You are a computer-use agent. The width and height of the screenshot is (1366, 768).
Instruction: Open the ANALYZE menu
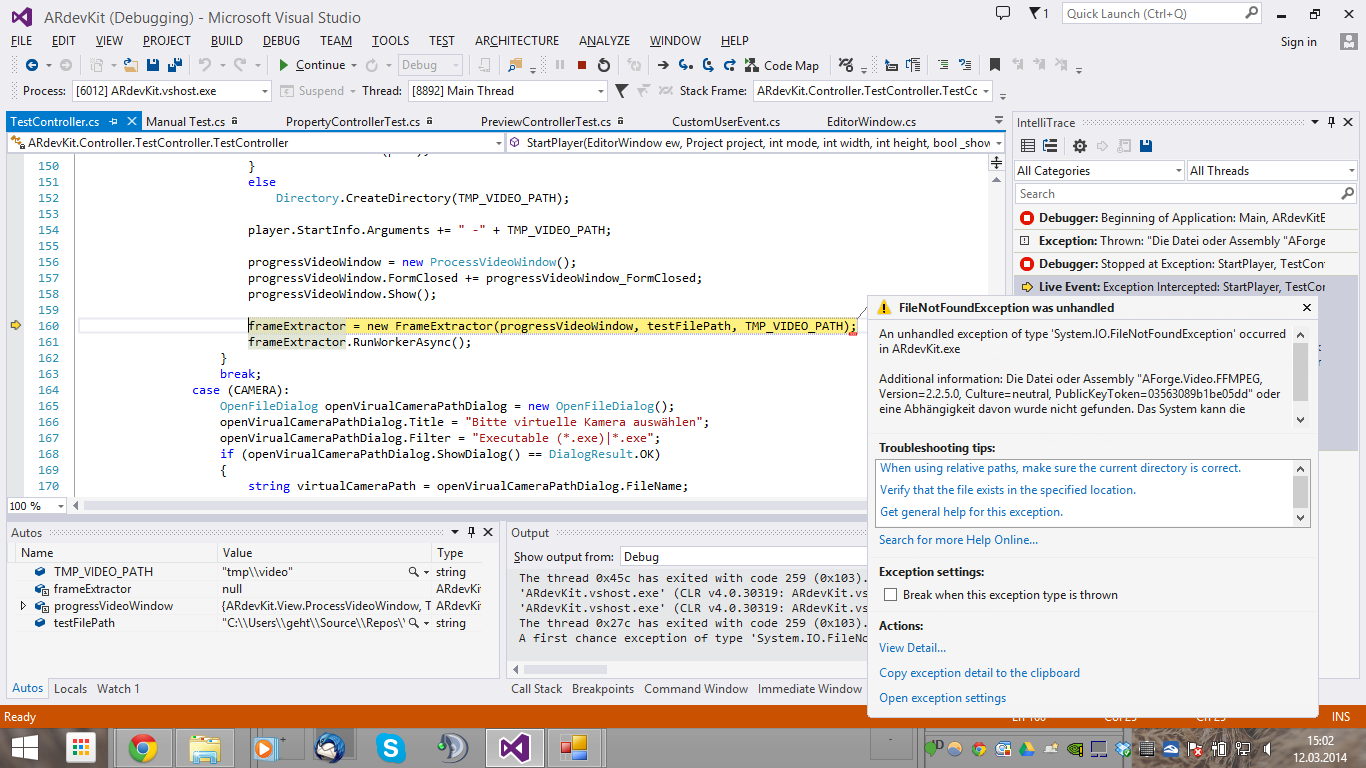(x=604, y=41)
